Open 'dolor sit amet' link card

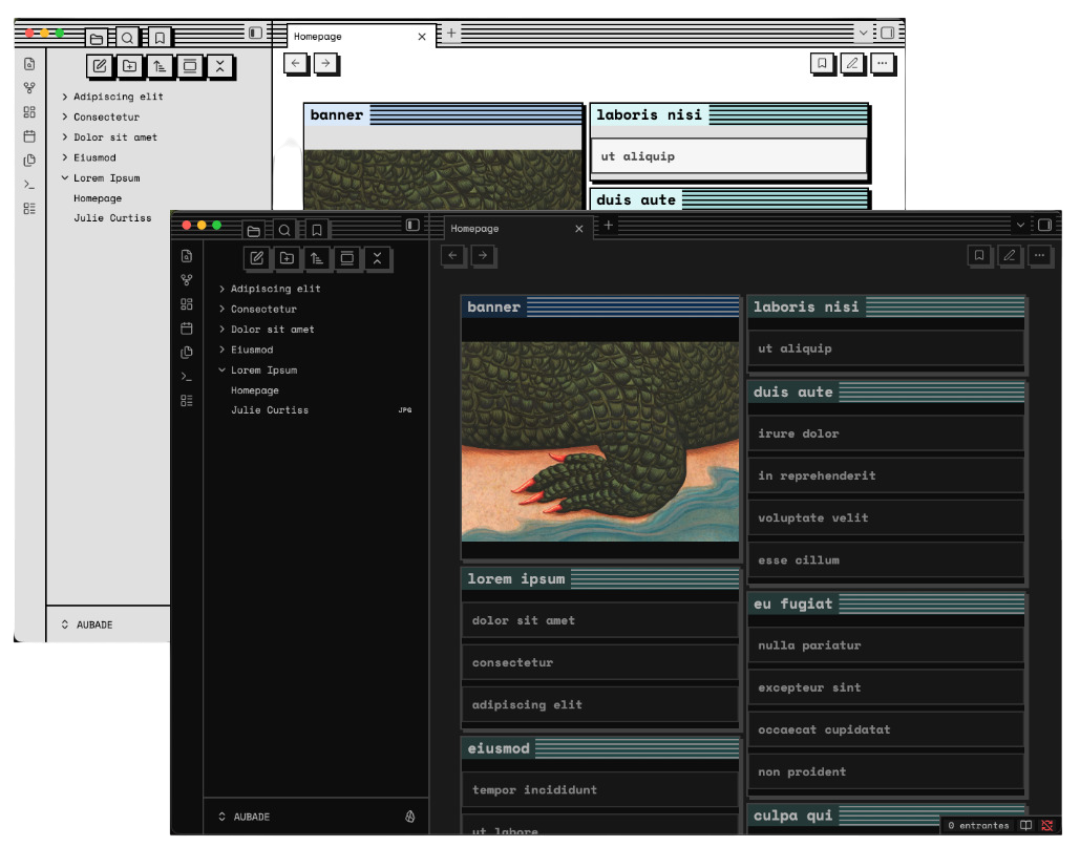point(600,621)
